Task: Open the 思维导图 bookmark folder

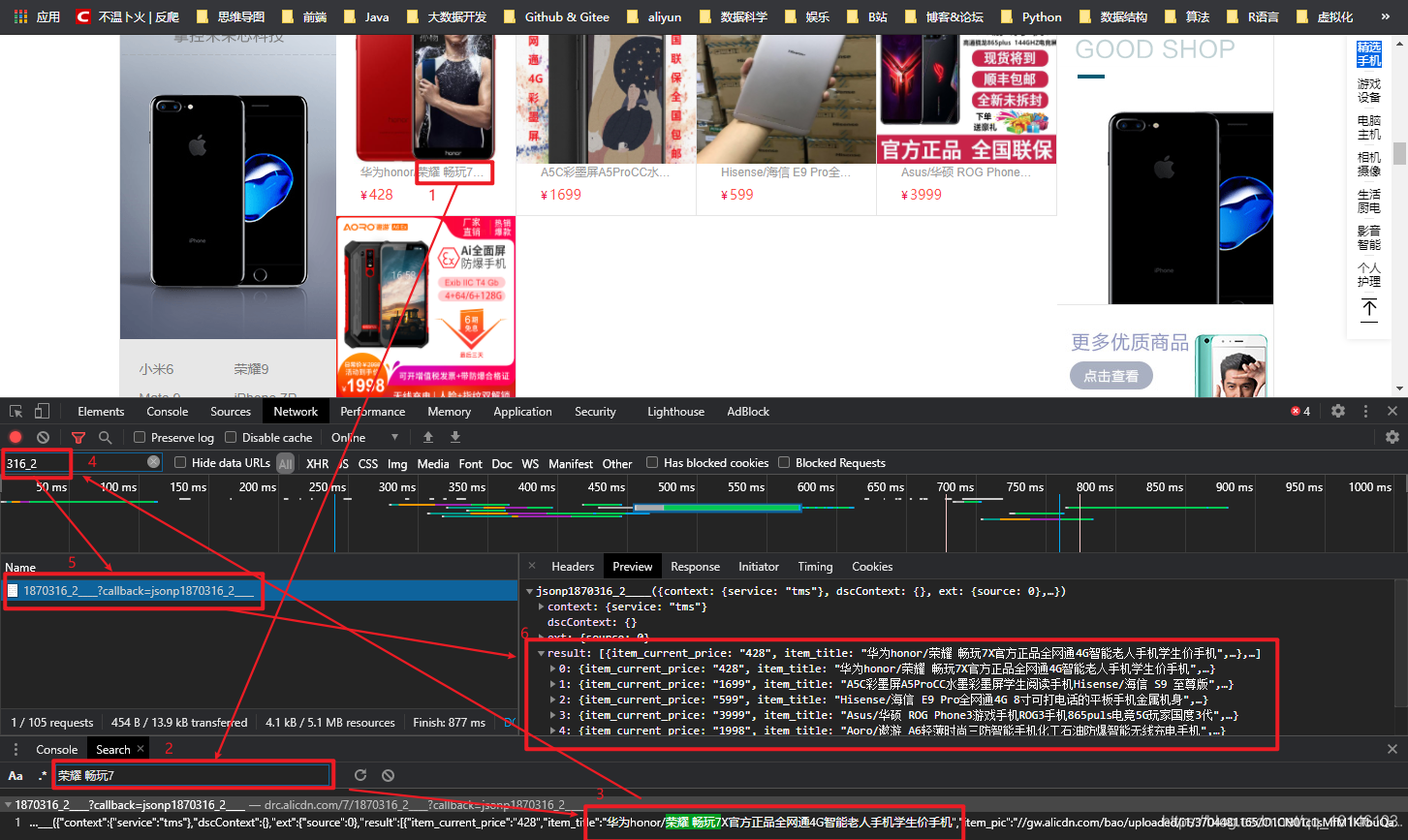Action: coord(230,16)
